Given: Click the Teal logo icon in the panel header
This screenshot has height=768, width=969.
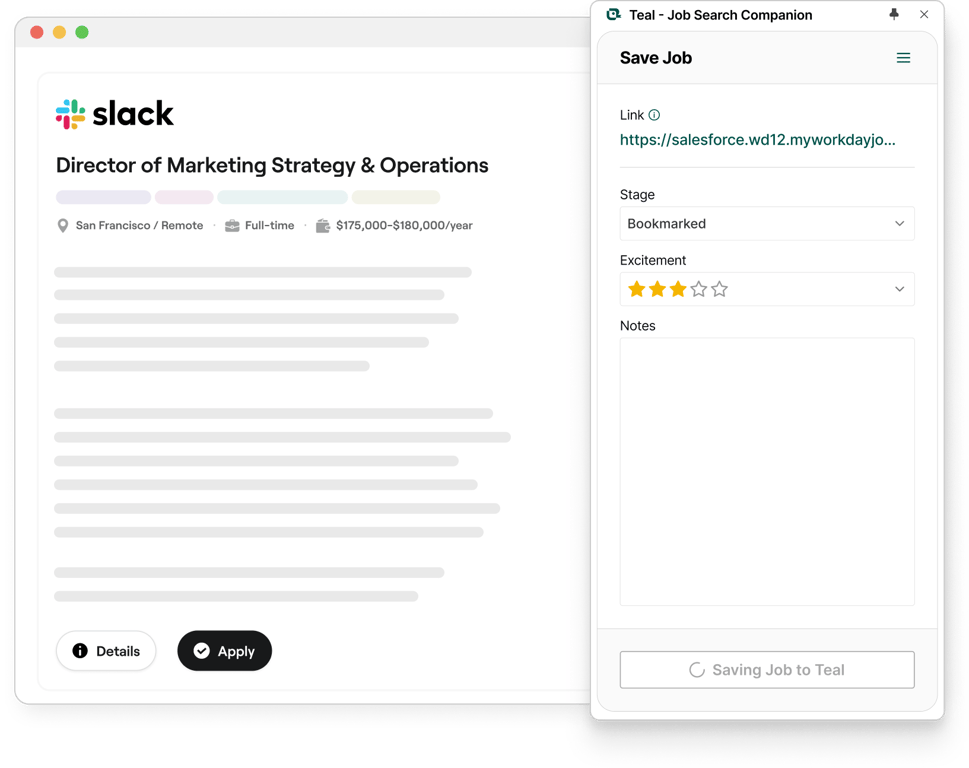Looking at the screenshot, I should point(613,14).
